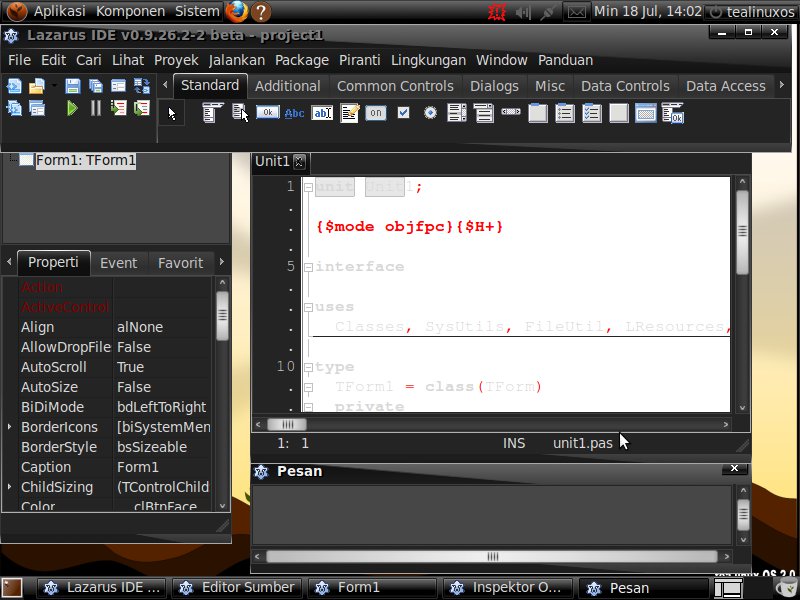Select the TMainMenu component icon
The height and width of the screenshot is (600, 800).
point(212,113)
